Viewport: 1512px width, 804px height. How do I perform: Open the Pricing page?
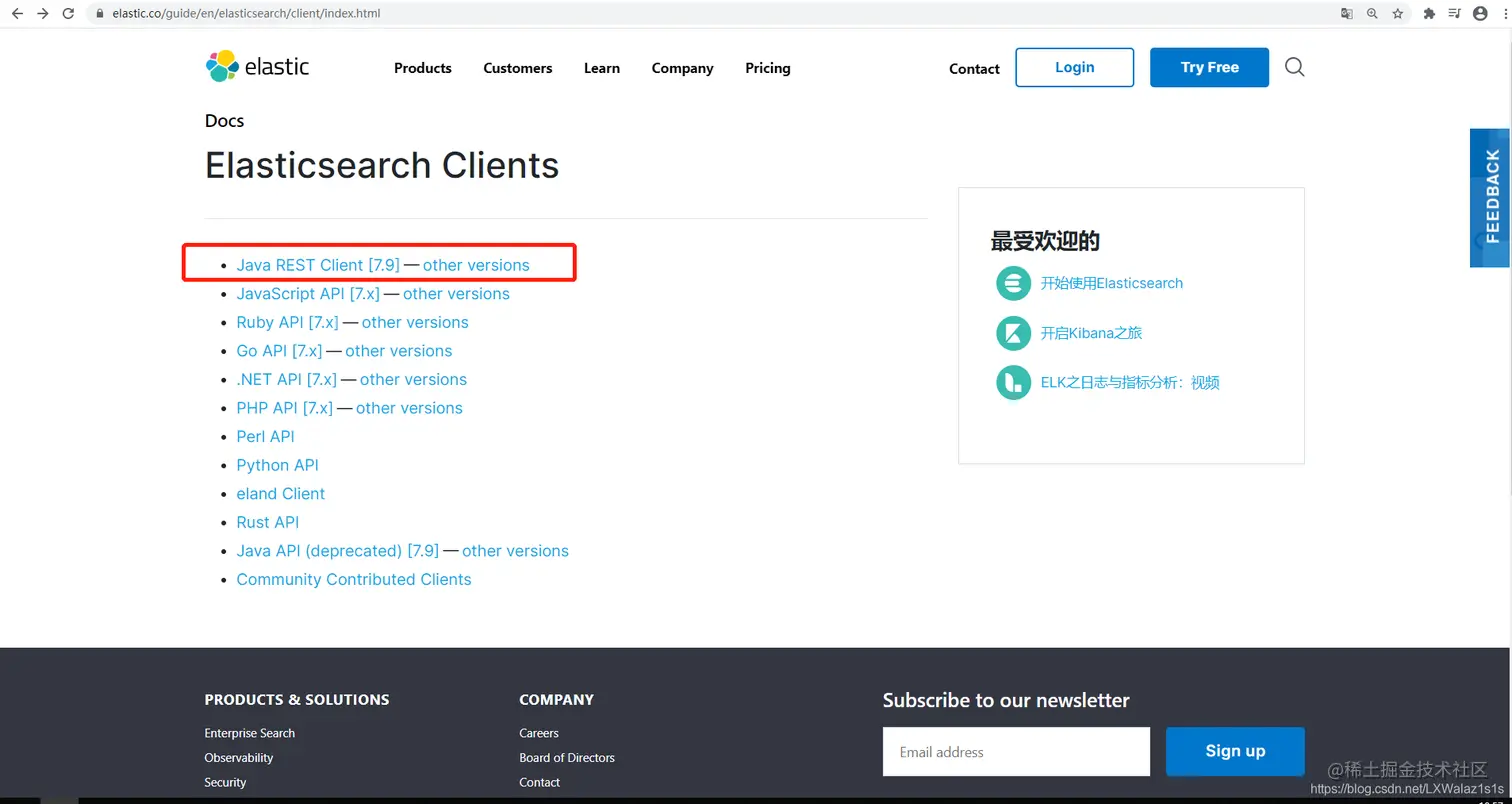[x=768, y=68]
